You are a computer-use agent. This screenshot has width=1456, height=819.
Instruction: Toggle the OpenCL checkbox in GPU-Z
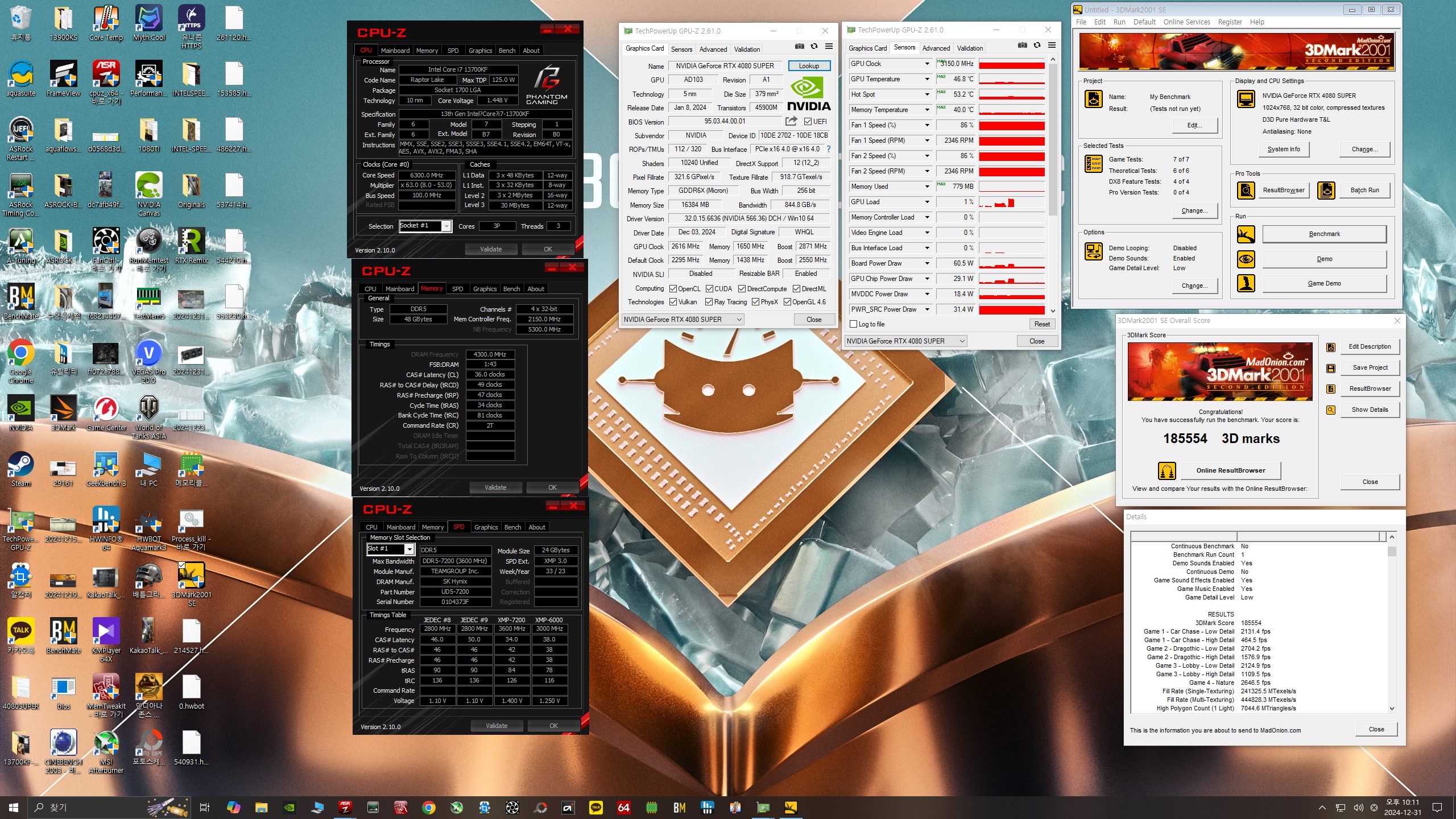(673, 289)
